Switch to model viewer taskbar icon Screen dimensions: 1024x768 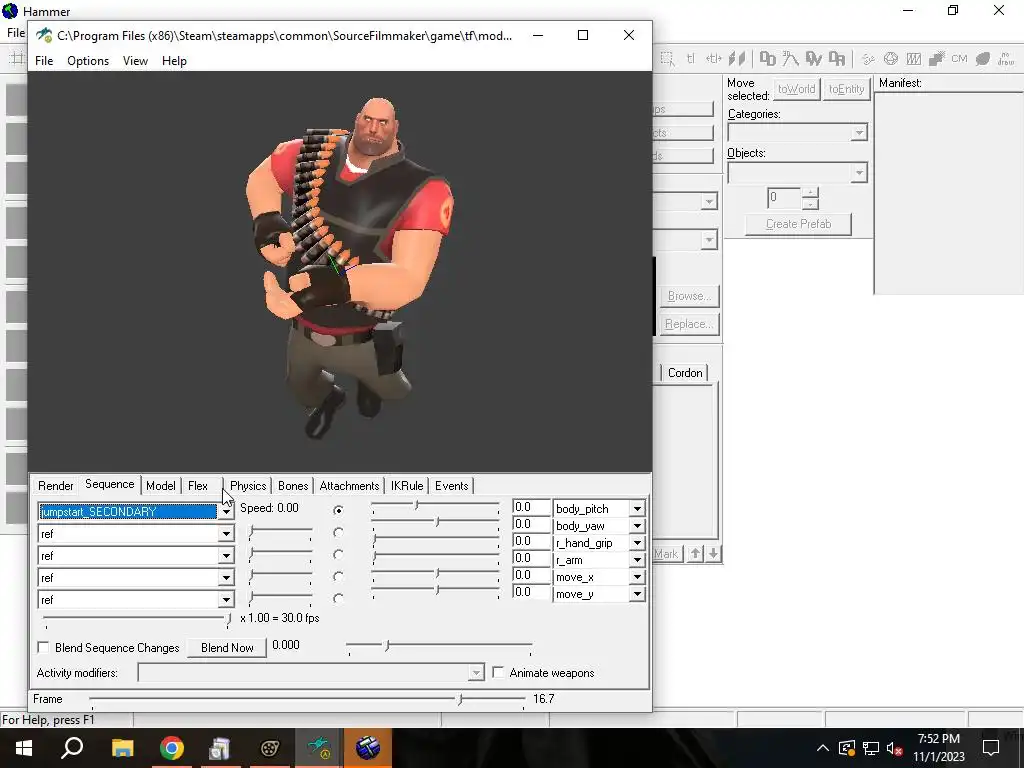click(x=319, y=748)
